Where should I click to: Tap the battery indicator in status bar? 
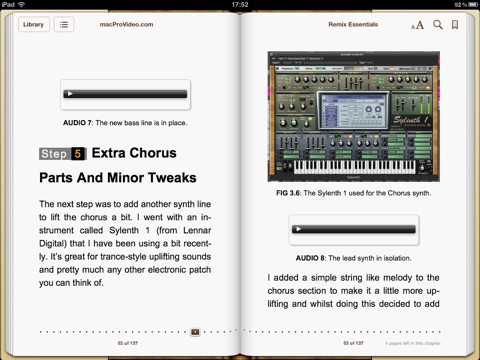point(473,4)
